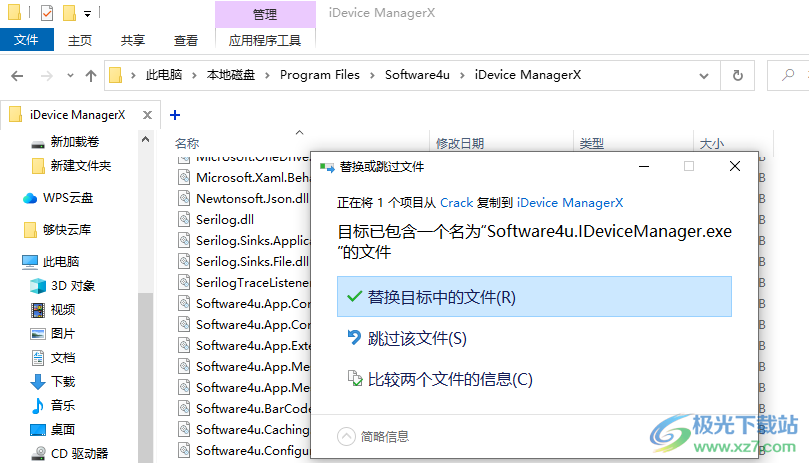809x463 pixels.
Task: Sort by the 修改日期 column header
Action: click(460, 143)
